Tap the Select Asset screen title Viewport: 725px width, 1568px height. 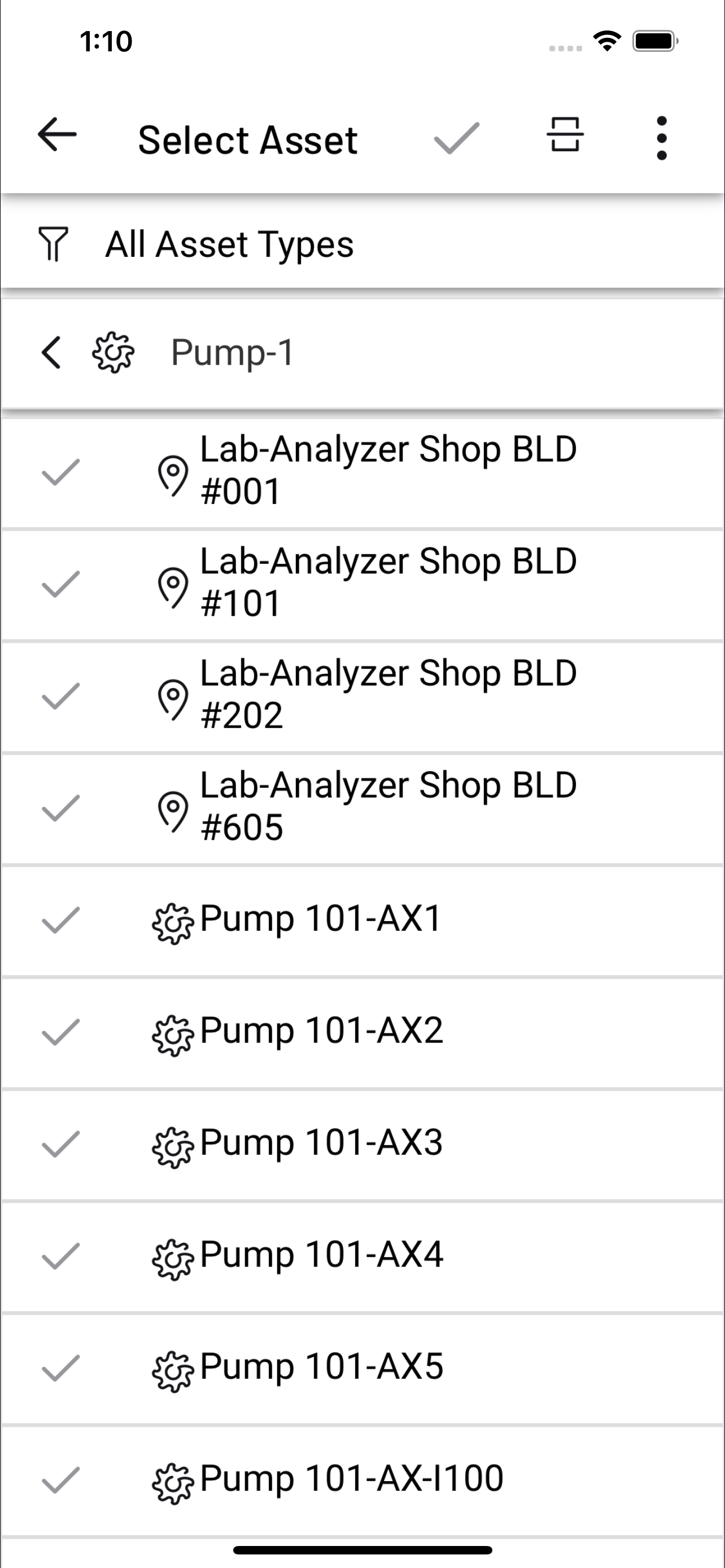[x=248, y=140]
